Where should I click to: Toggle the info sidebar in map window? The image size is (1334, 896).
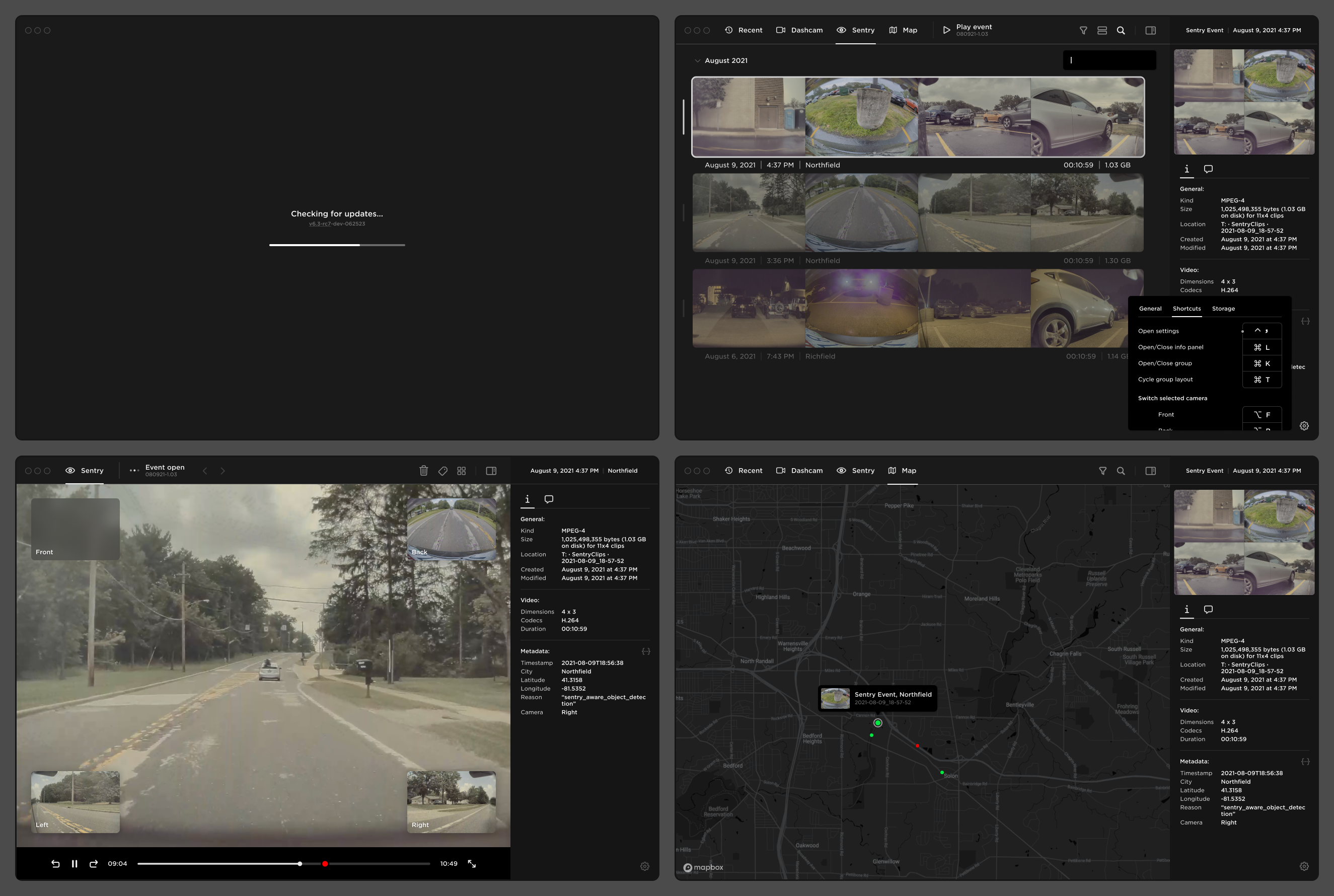click(x=1151, y=471)
